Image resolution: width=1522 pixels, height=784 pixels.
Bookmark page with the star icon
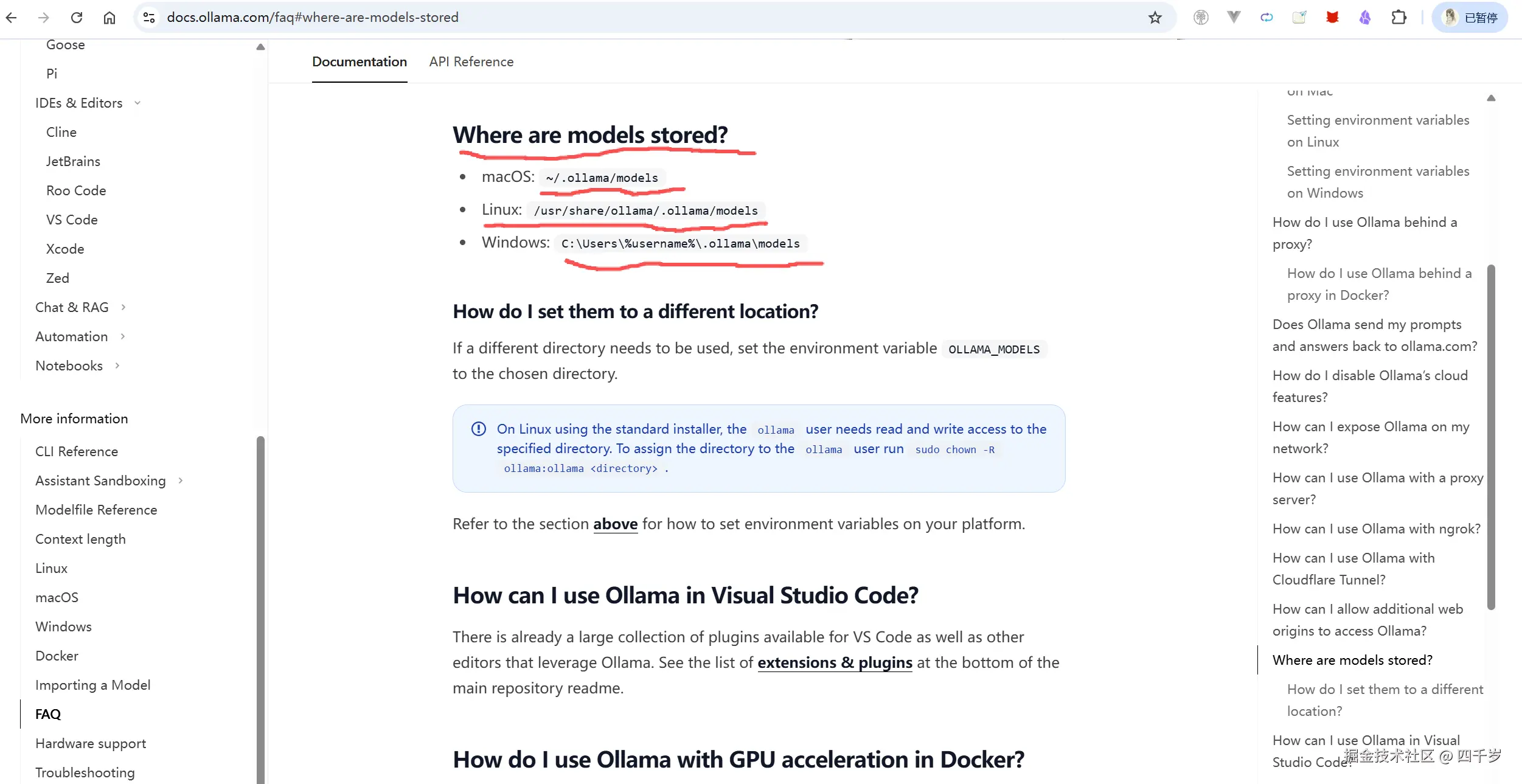1155,18
